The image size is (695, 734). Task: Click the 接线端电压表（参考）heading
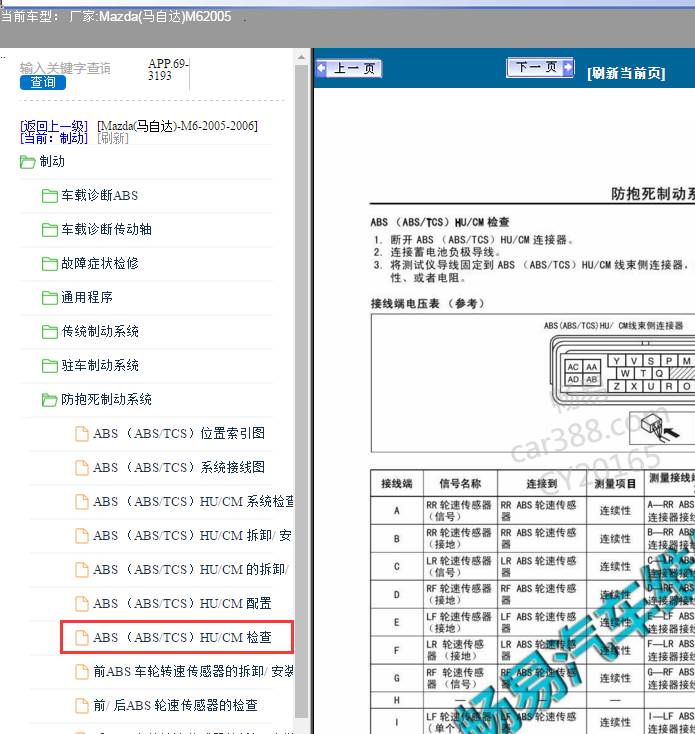pos(428,304)
